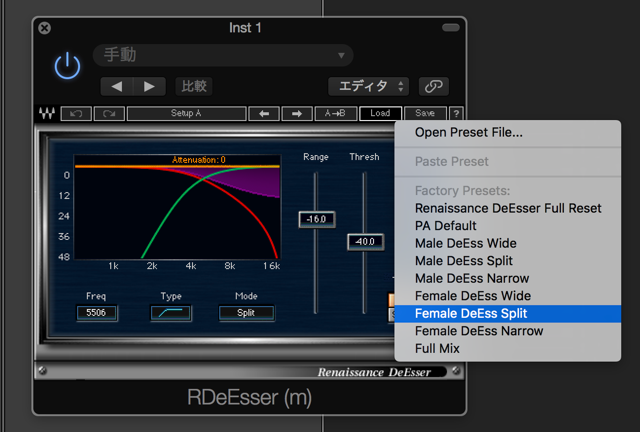Viewport: 640px width, 432px height.
Task: Select Female DeEss Split preset
Action: 508,314
